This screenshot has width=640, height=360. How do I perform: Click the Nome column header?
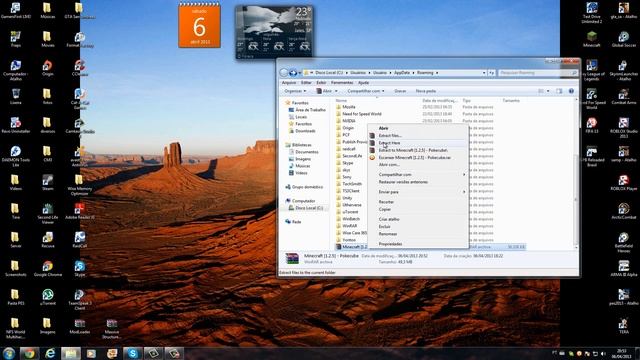[341, 100]
